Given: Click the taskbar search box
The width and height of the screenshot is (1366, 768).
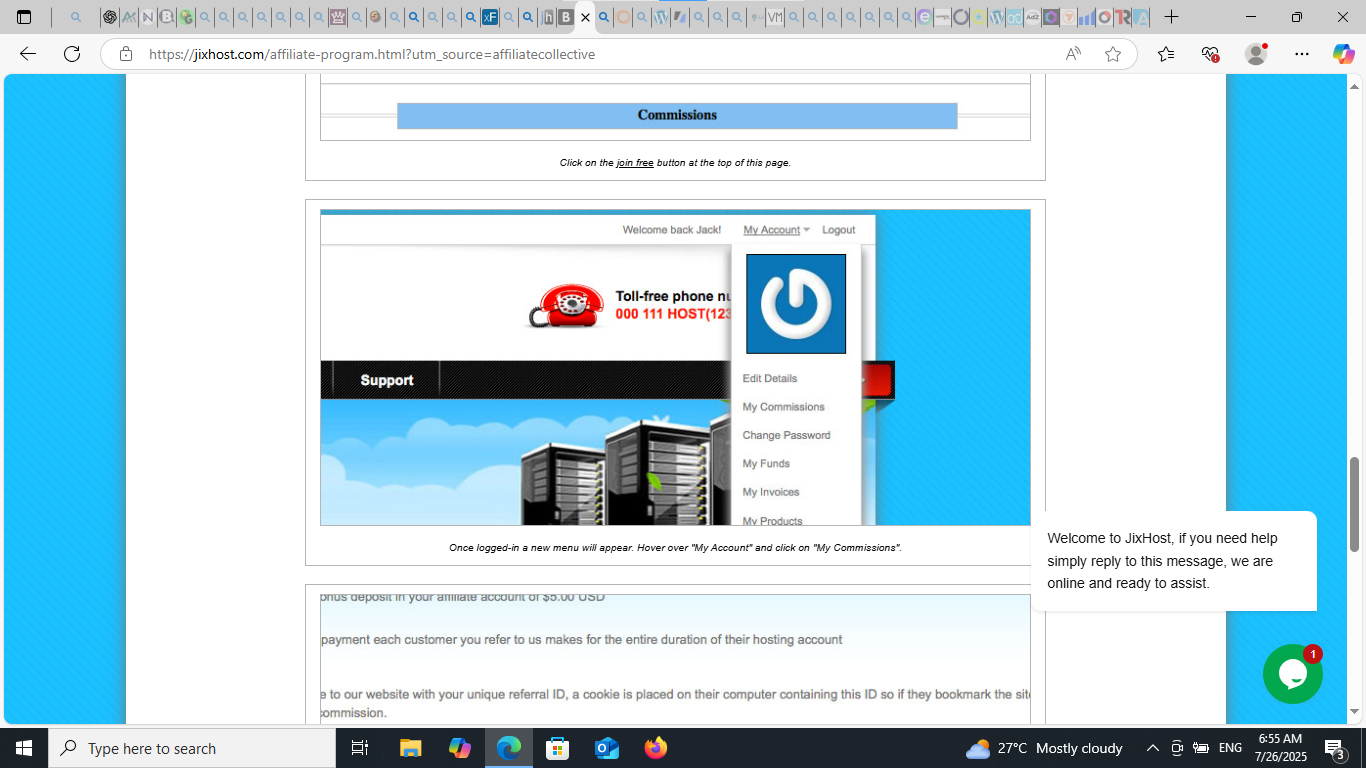Looking at the screenshot, I should [192, 748].
